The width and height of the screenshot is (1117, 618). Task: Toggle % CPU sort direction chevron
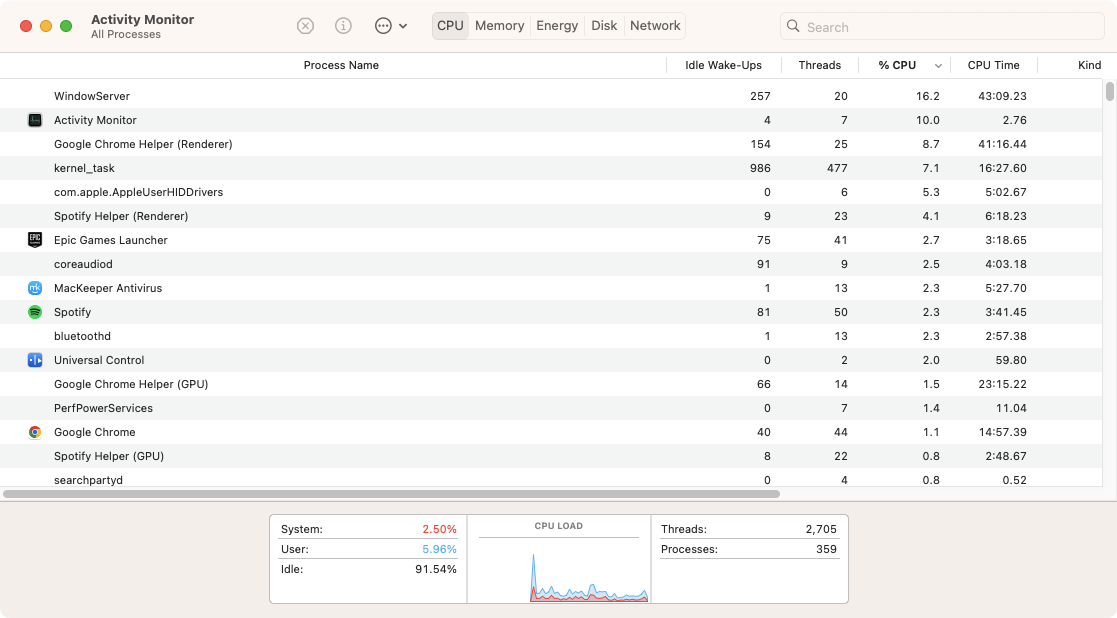938,66
